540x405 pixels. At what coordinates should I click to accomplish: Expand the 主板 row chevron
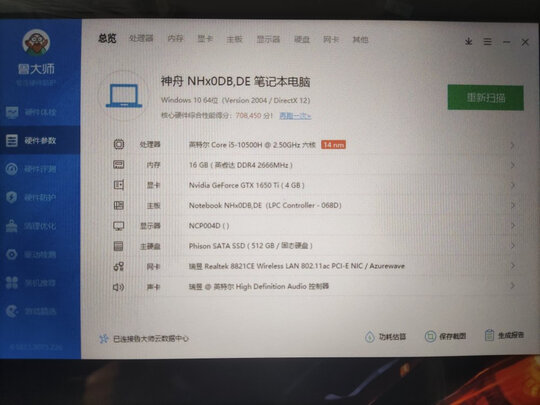513,206
